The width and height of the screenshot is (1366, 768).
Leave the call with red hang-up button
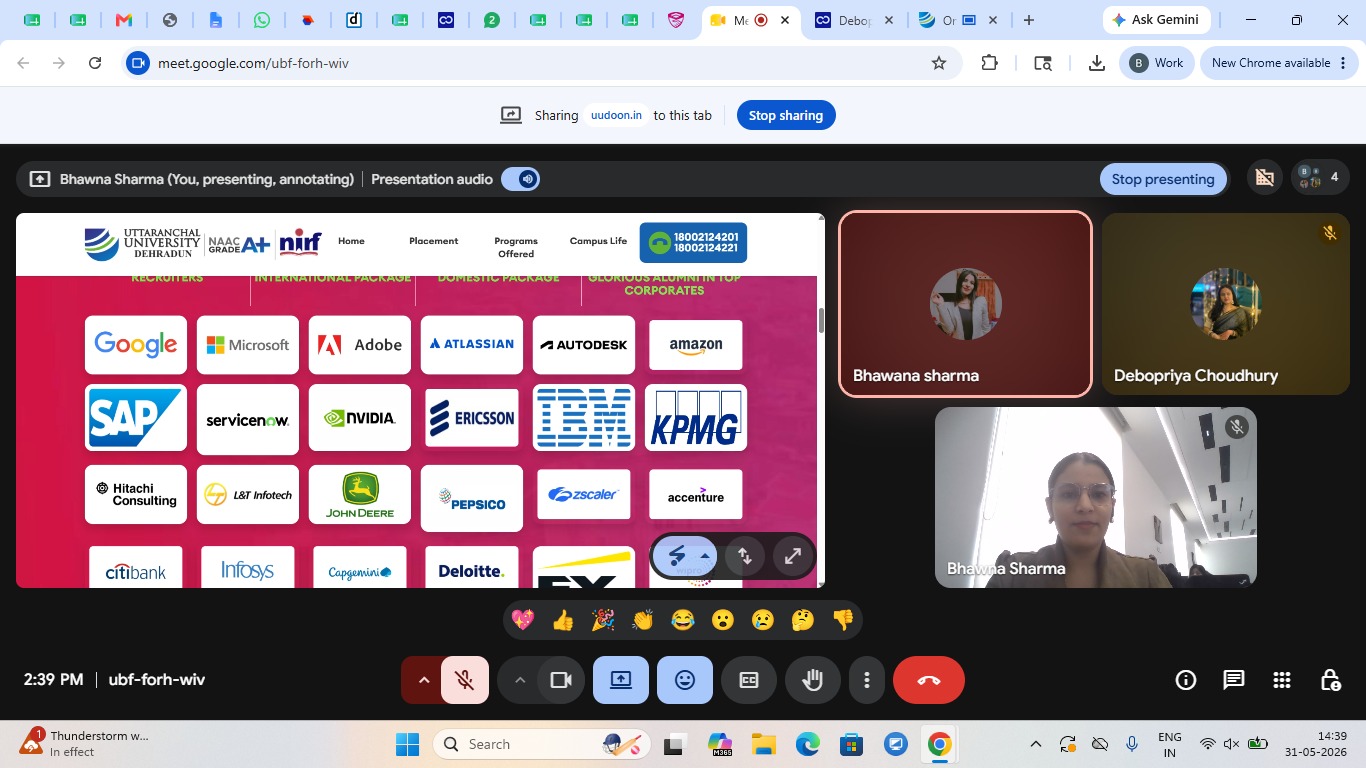pyautogui.click(x=929, y=680)
